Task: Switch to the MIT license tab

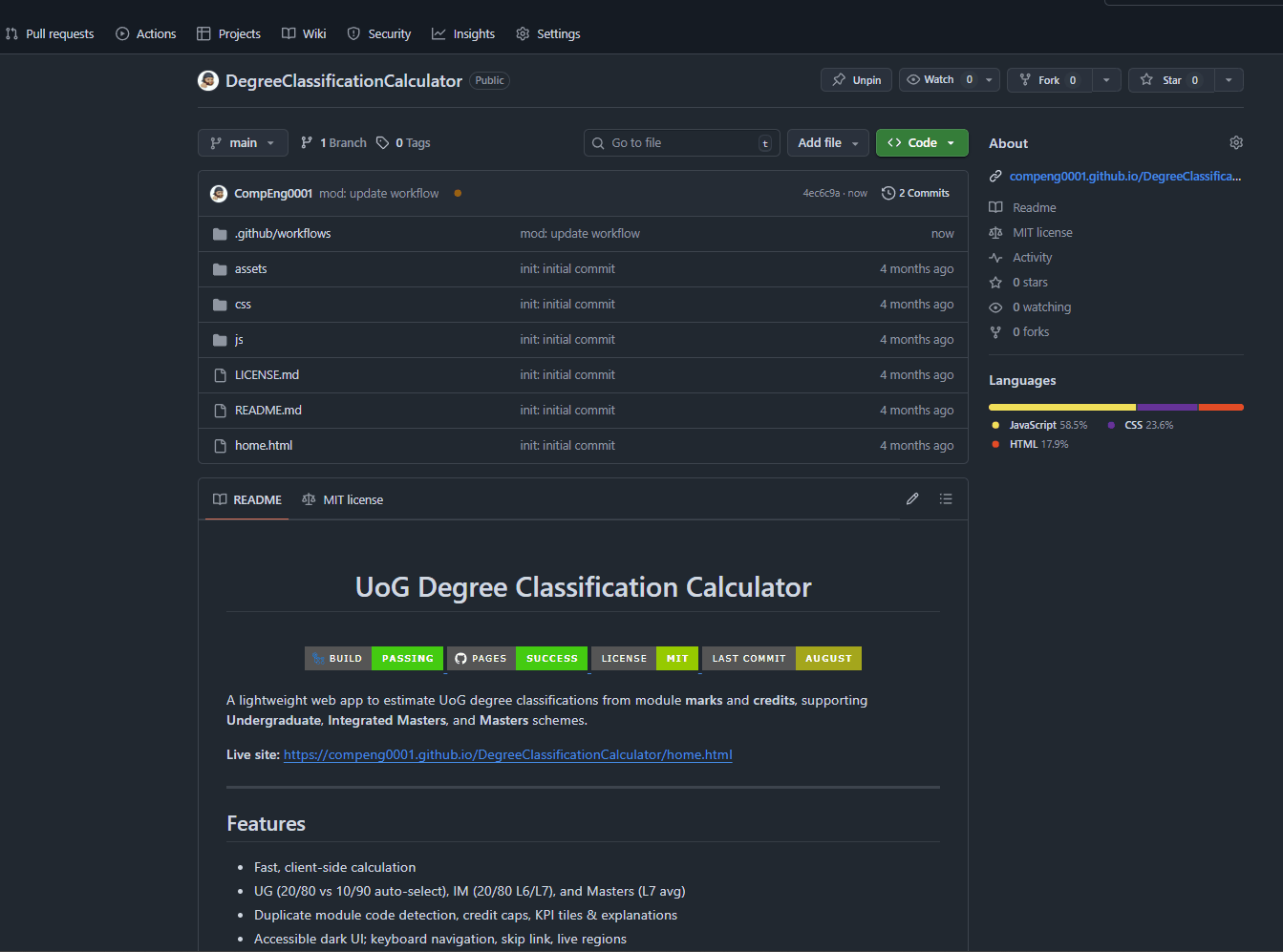Action: click(x=343, y=499)
